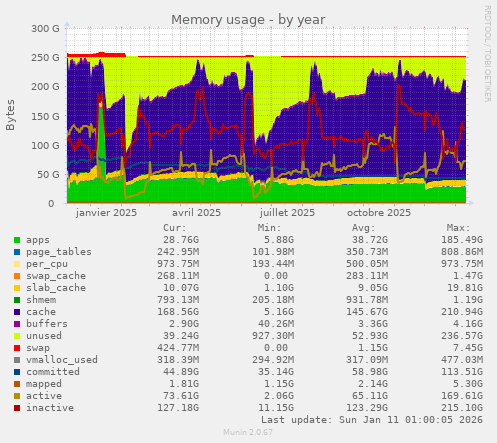Select the 'buffers' legend label

point(47,324)
